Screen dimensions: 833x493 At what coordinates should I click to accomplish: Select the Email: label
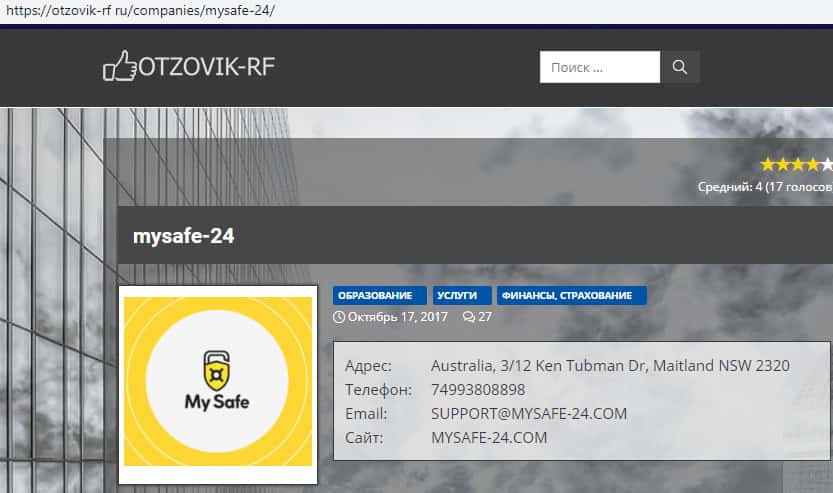point(366,414)
